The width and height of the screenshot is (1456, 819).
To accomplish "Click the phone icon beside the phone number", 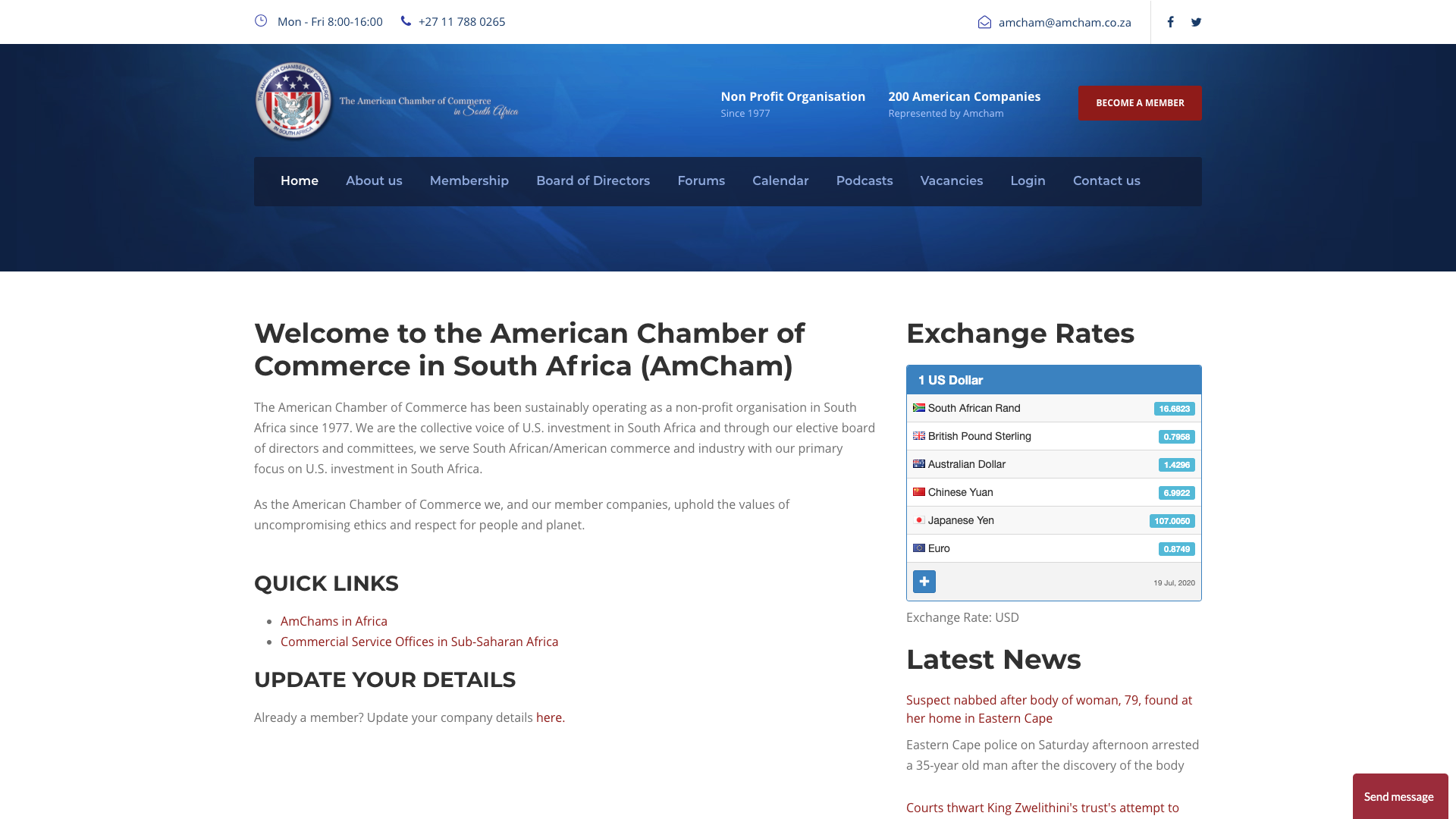I will point(406,21).
